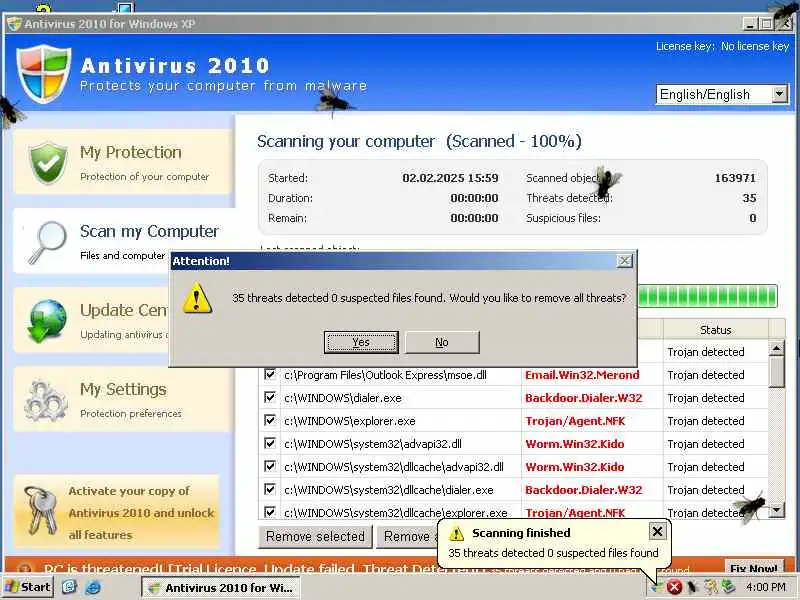800x600 pixels.
Task: Close the Attention dialog with X
Action: [624, 261]
